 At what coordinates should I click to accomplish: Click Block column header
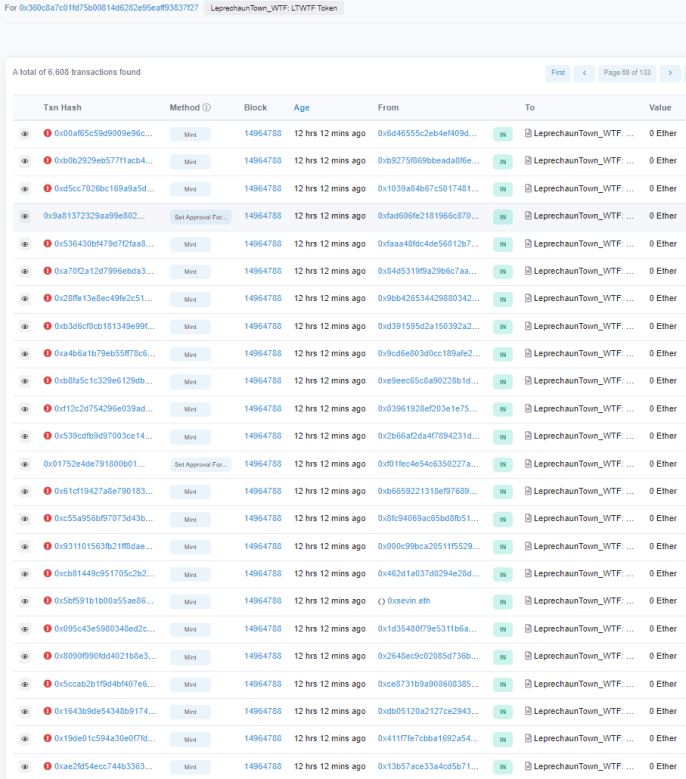pyautogui.click(x=255, y=107)
